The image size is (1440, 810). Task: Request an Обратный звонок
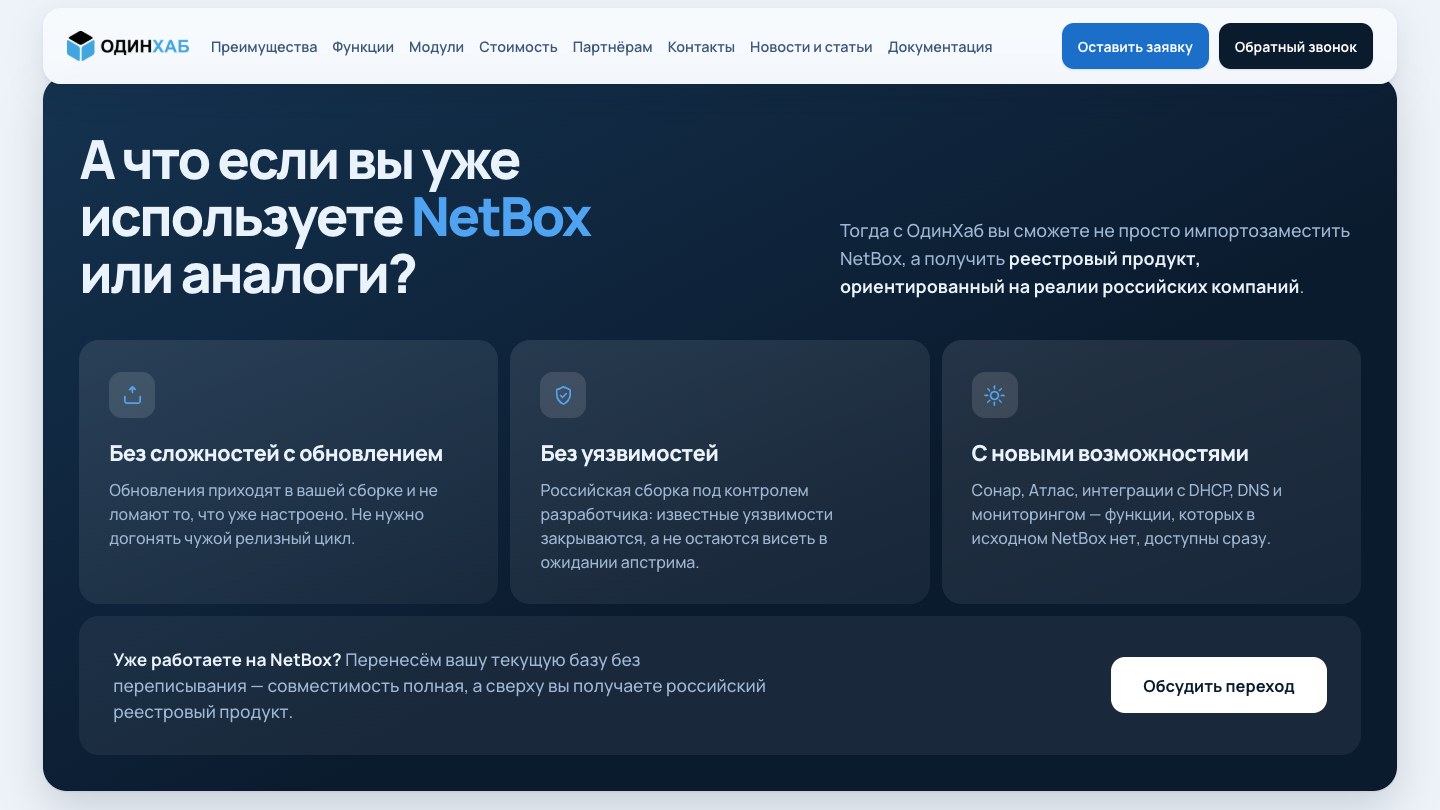coord(1296,46)
